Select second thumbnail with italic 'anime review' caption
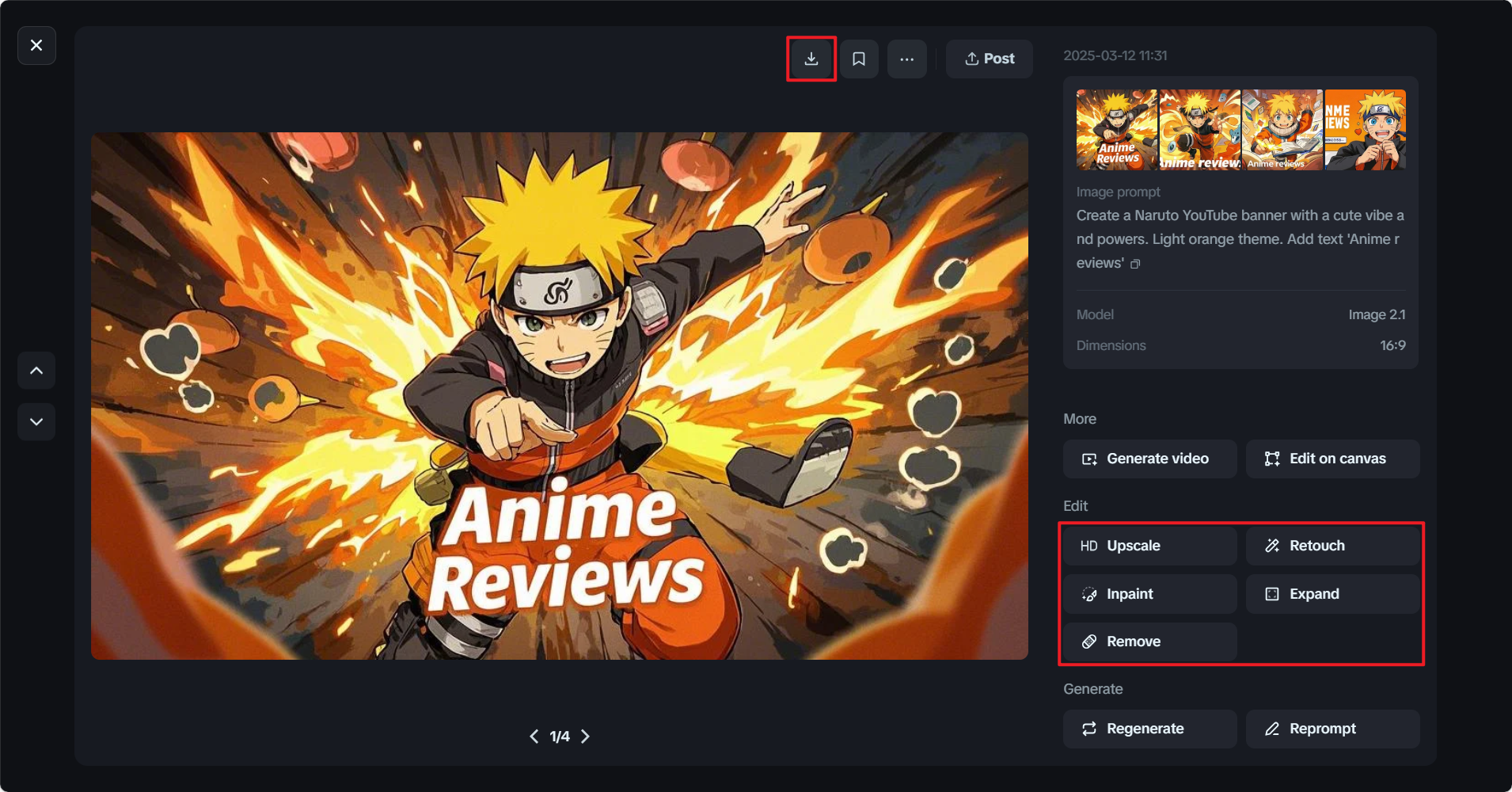Image resolution: width=1512 pixels, height=792 pixels. (1199, 130)
